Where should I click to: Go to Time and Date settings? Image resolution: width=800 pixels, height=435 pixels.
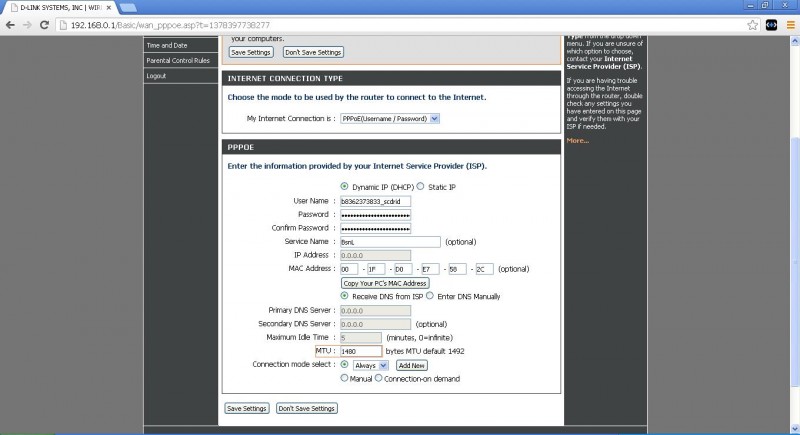point(167,45)
